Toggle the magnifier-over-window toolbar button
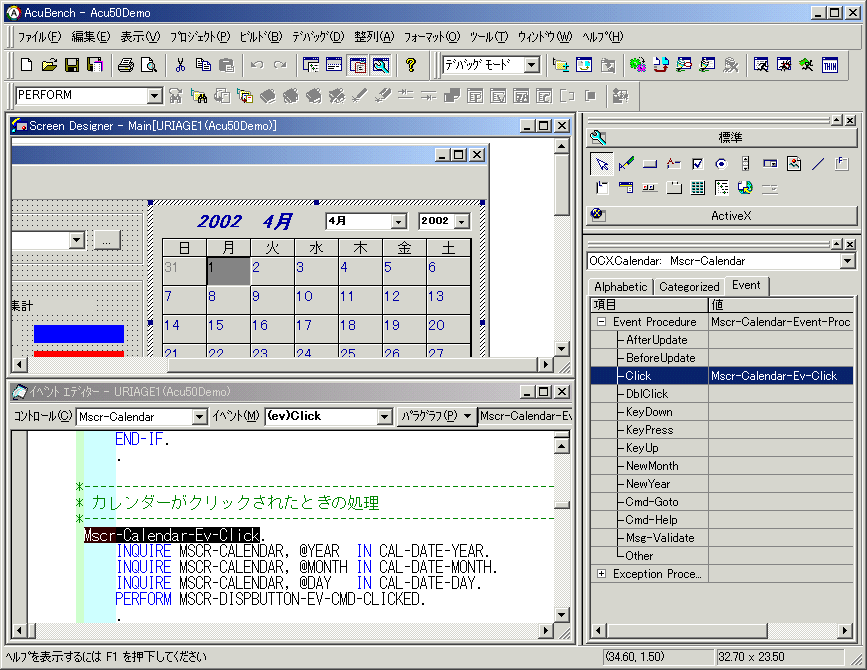Screen dimensions: 867x670 coord(381,65)
